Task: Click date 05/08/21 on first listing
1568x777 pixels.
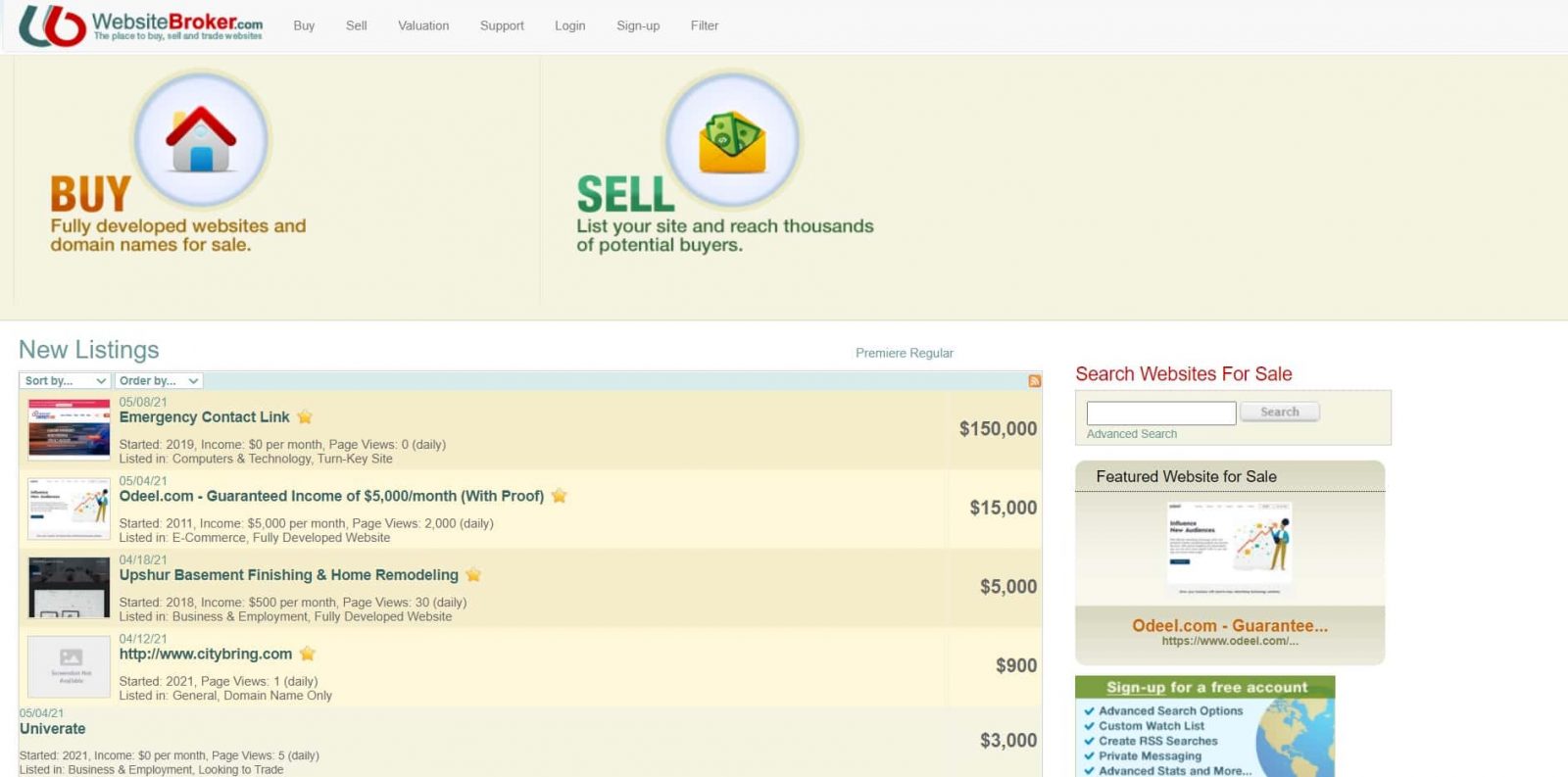Action: point(143,403)
